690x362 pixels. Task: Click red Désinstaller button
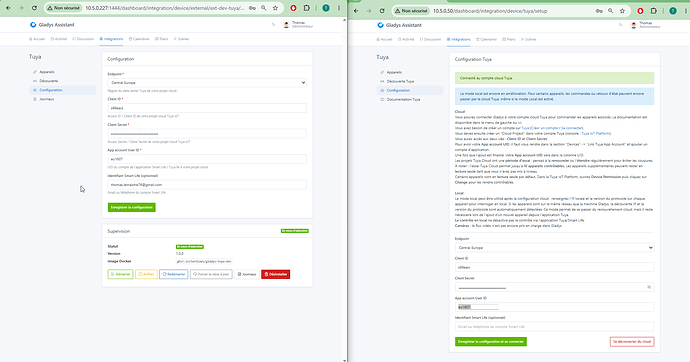pyautogui.click(x=275, y=274)
